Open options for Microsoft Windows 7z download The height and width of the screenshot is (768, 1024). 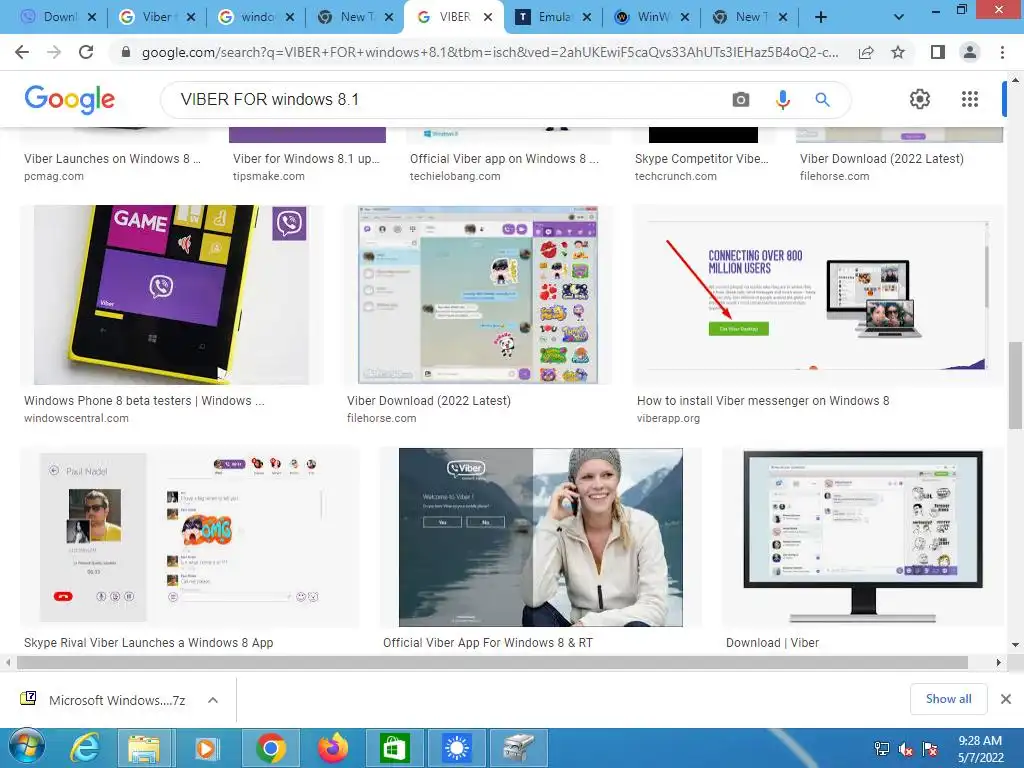[212, 700]
